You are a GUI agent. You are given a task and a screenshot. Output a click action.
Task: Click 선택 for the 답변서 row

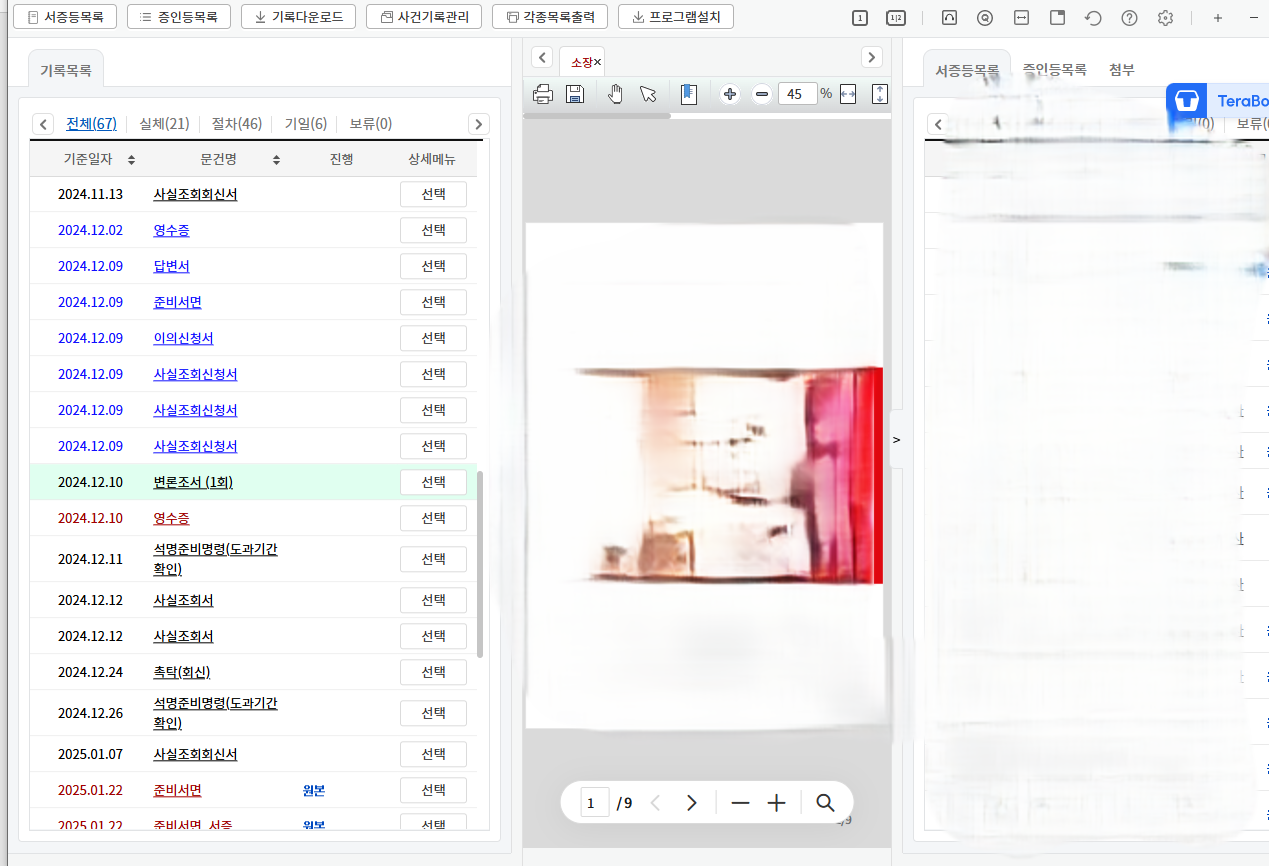(433, 266)
